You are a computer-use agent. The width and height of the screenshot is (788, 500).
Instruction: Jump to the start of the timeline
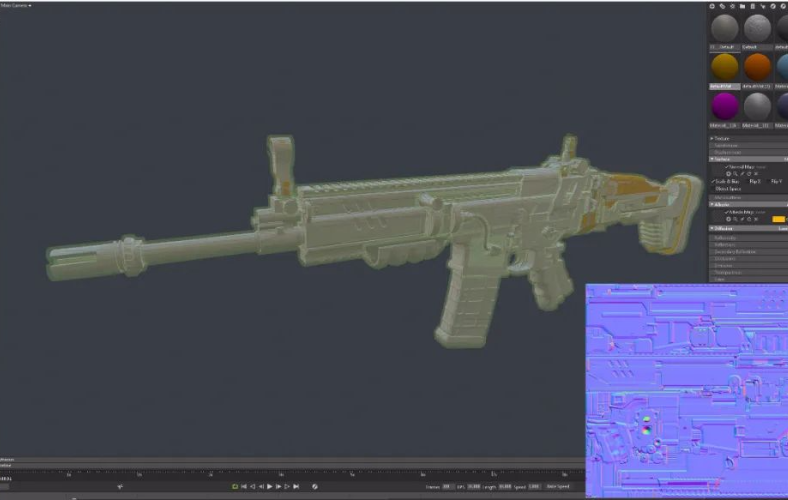[244, 486]
